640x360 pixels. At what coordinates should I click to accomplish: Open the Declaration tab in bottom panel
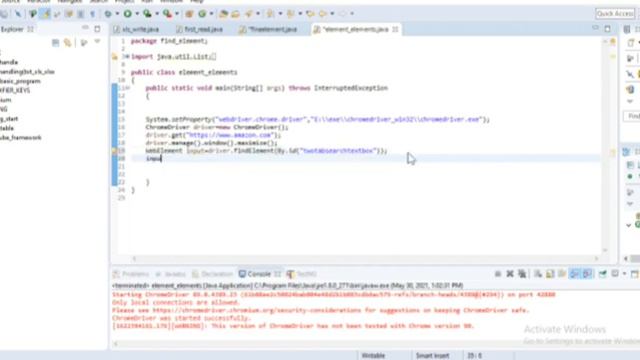212,274
